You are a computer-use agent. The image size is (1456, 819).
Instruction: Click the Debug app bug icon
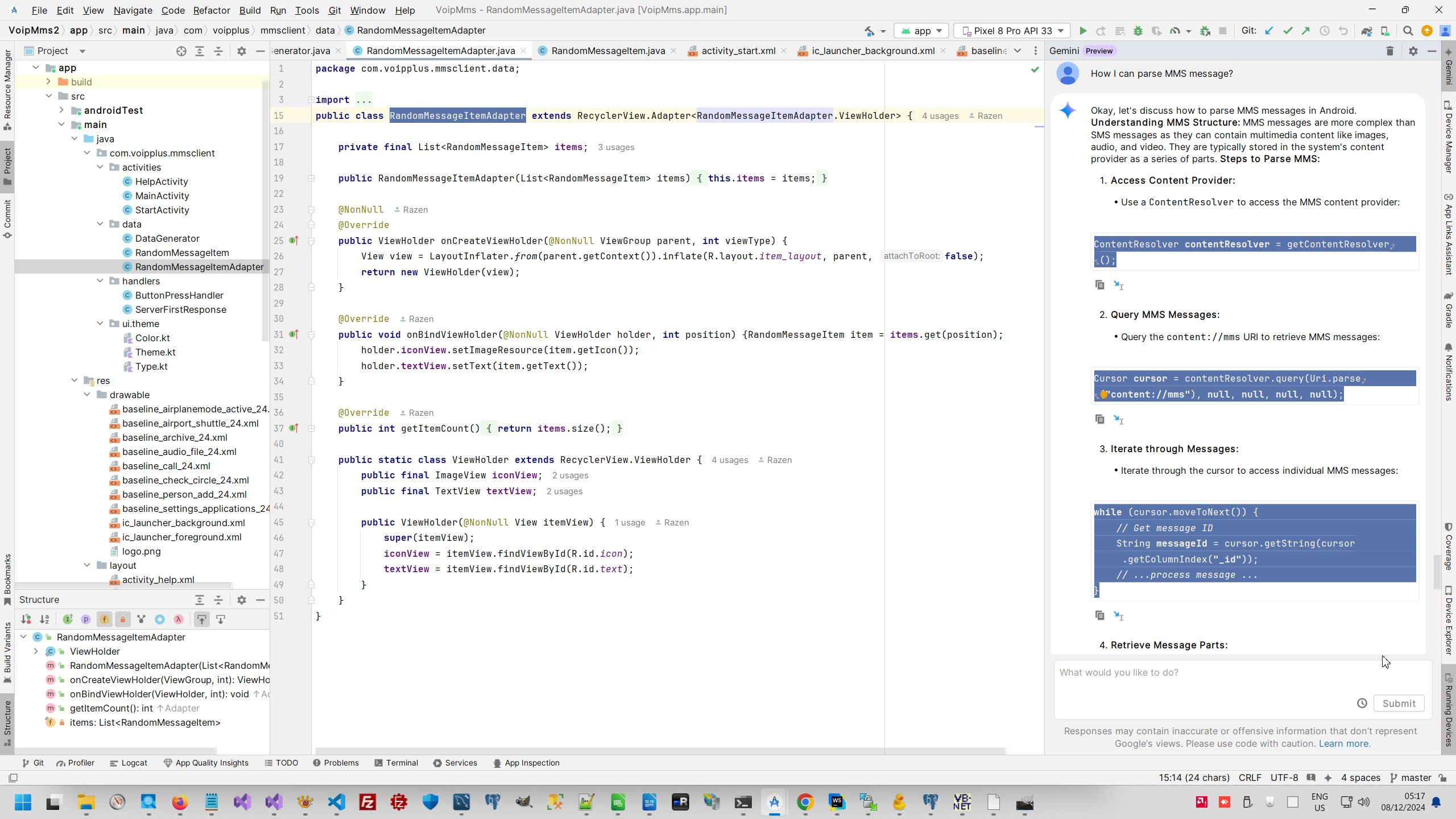click(x=1138, y=31)
